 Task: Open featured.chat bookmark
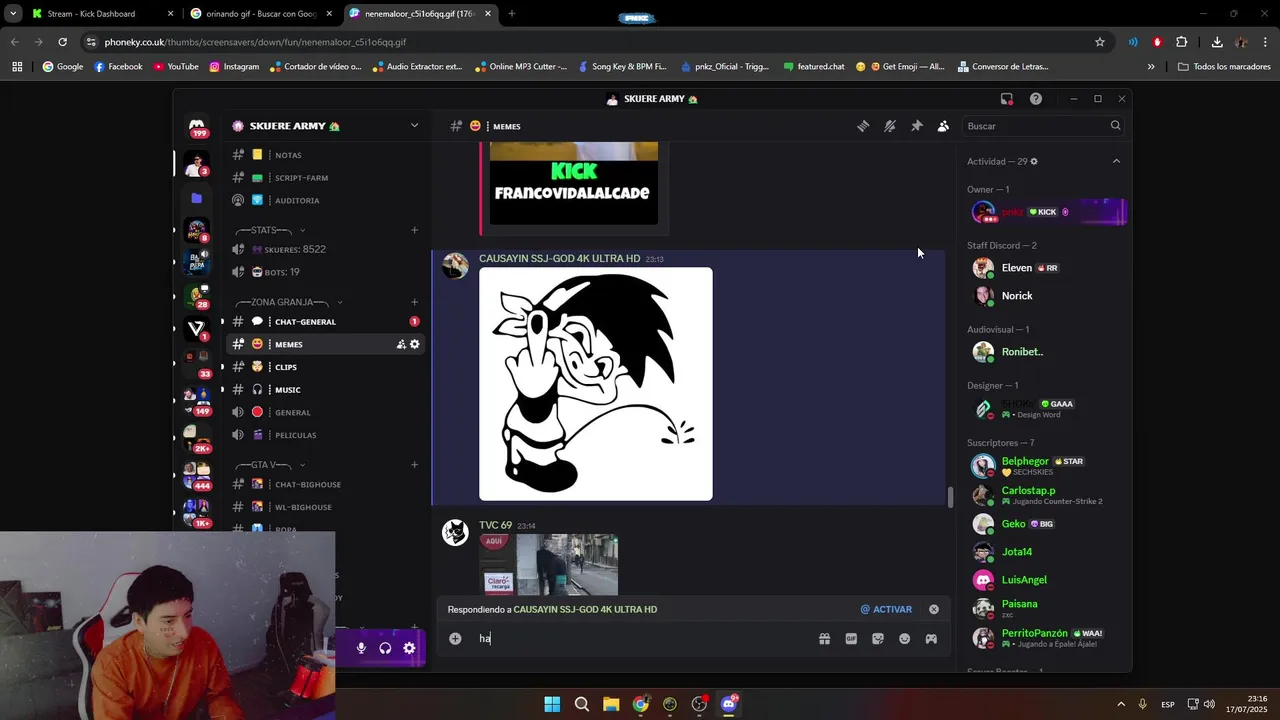(x=814, y=67)
